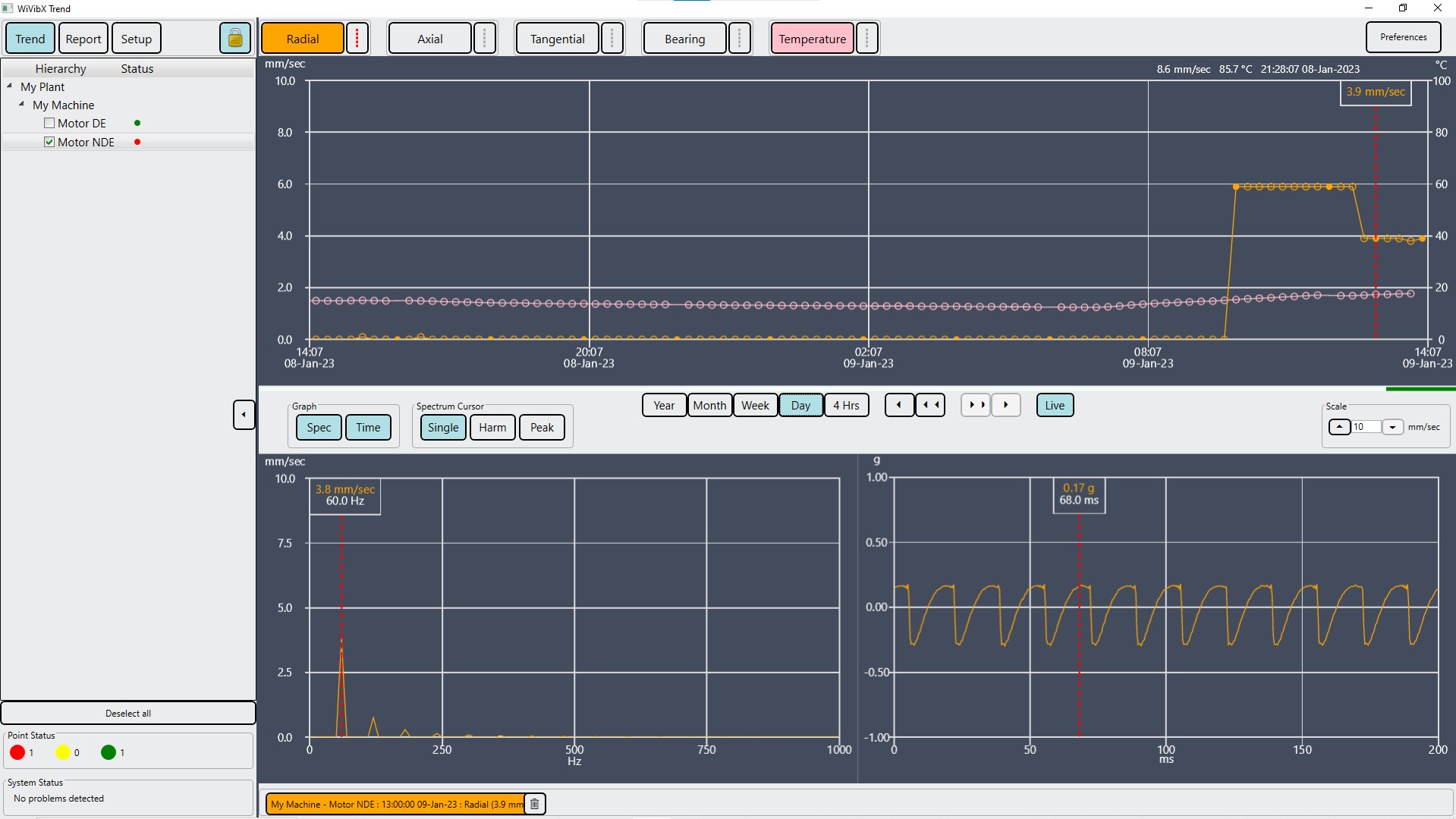This screenshot has width=1456, height=819.
Task: Check the Motor DE checkbox
Action: pos(49,123)
